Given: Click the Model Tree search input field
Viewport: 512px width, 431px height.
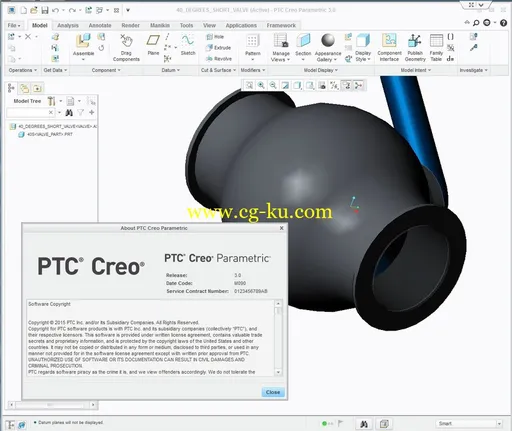Looking at the screenshot, I should (x=30, y=113).
